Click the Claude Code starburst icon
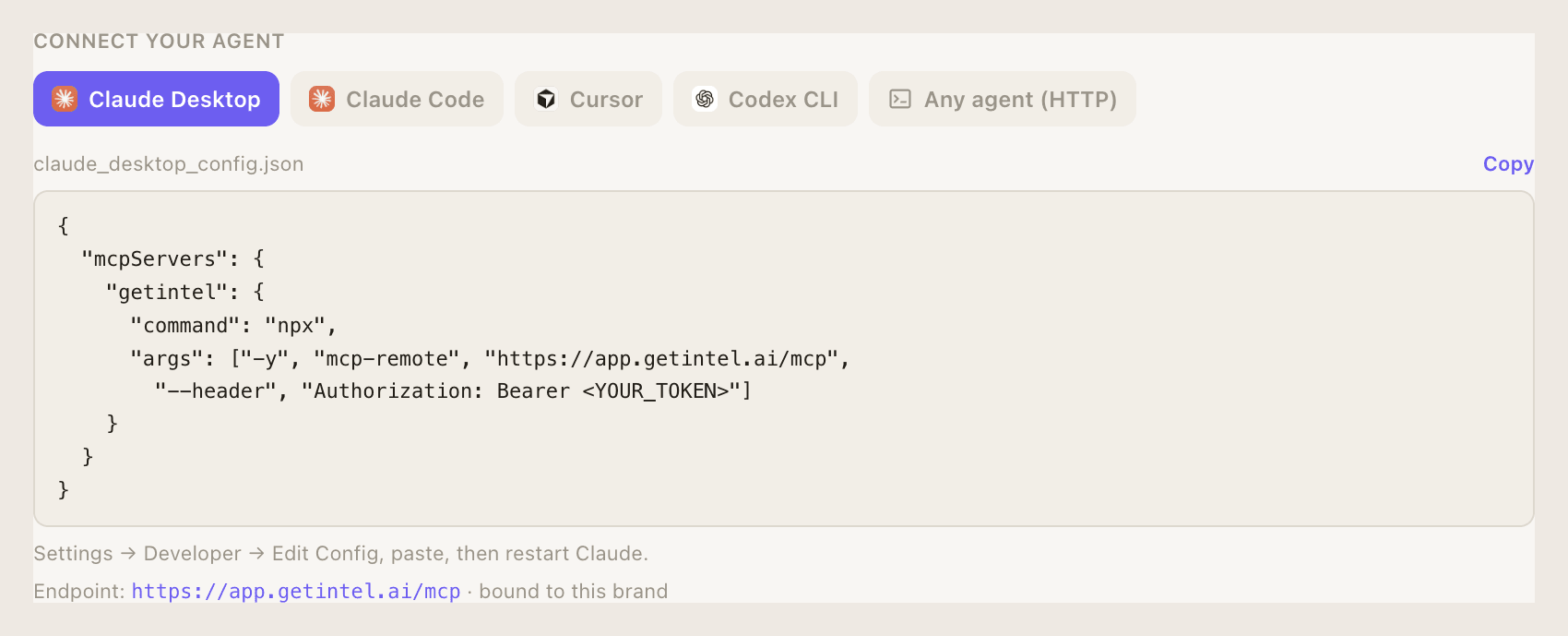This screenshot has height=636, width=1568. [322, 99]
